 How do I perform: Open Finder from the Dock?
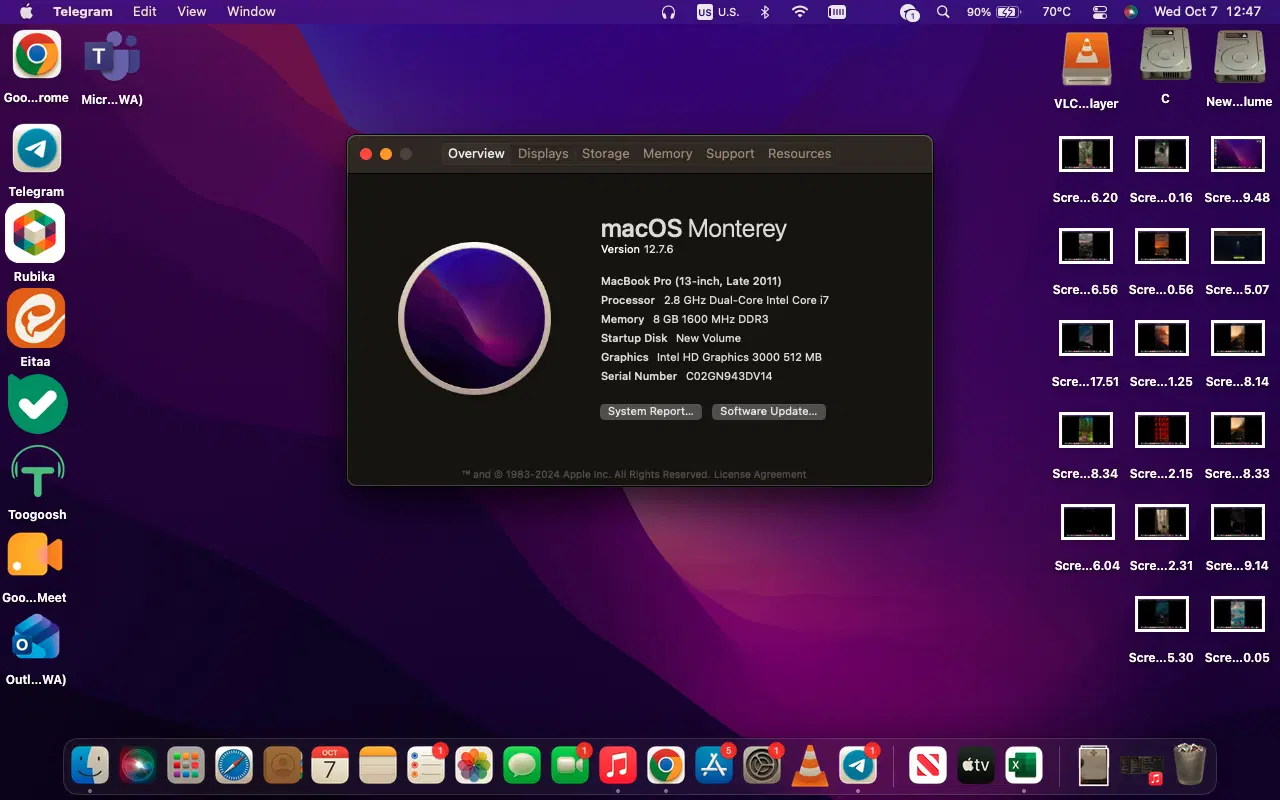click(x=90, y=766)
